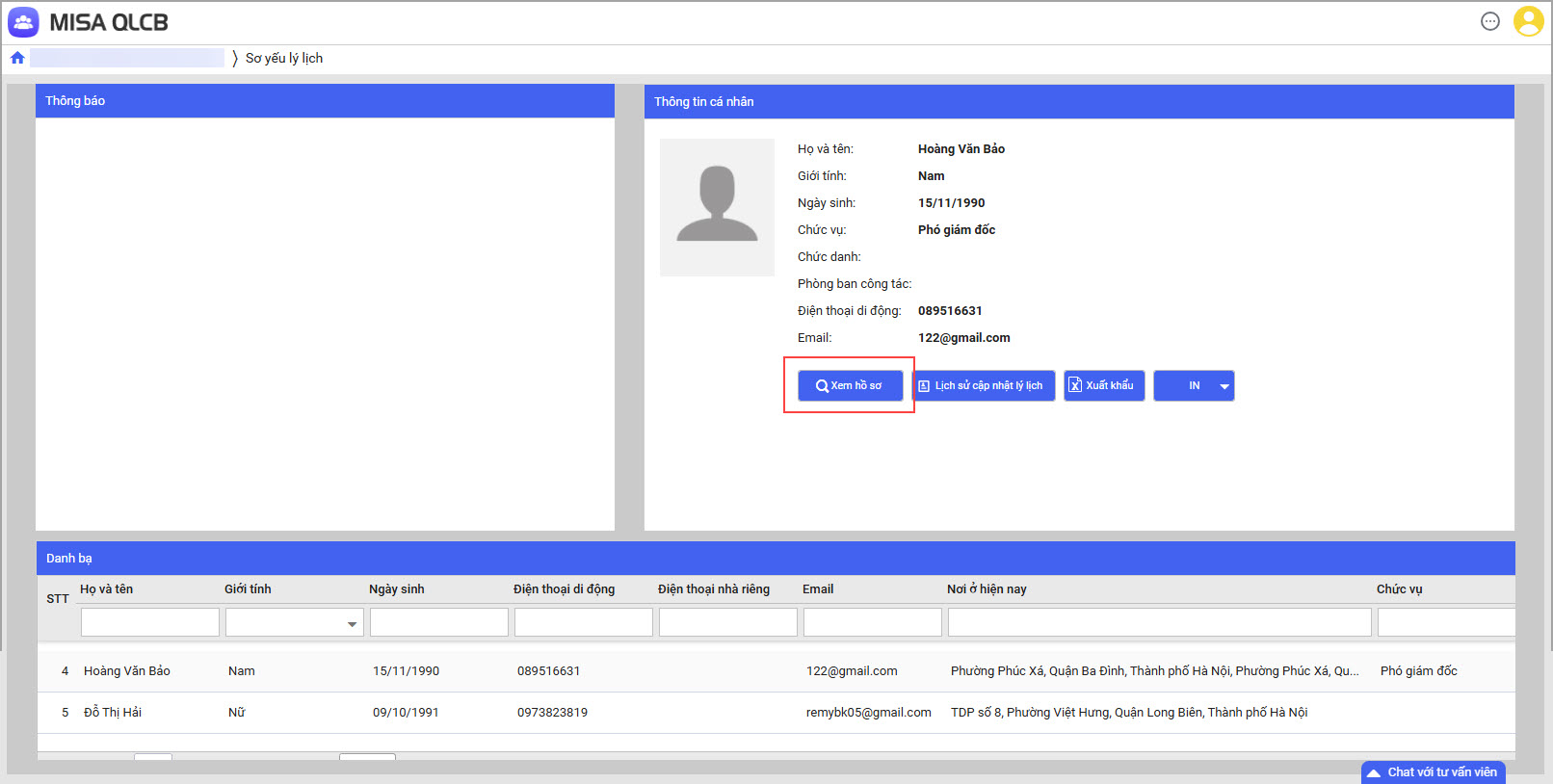Focus the Email filter input box
The height and width of the screenshot is (784, 1553).
click(x=872, y=622)
